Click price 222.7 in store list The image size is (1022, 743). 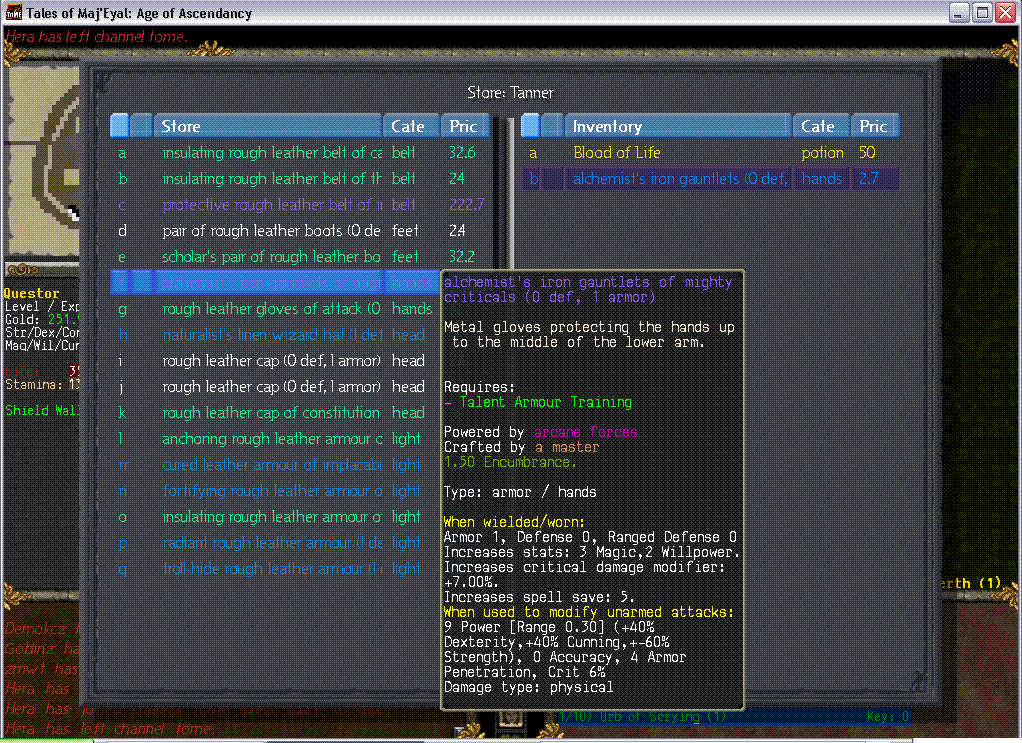[467, 205]
